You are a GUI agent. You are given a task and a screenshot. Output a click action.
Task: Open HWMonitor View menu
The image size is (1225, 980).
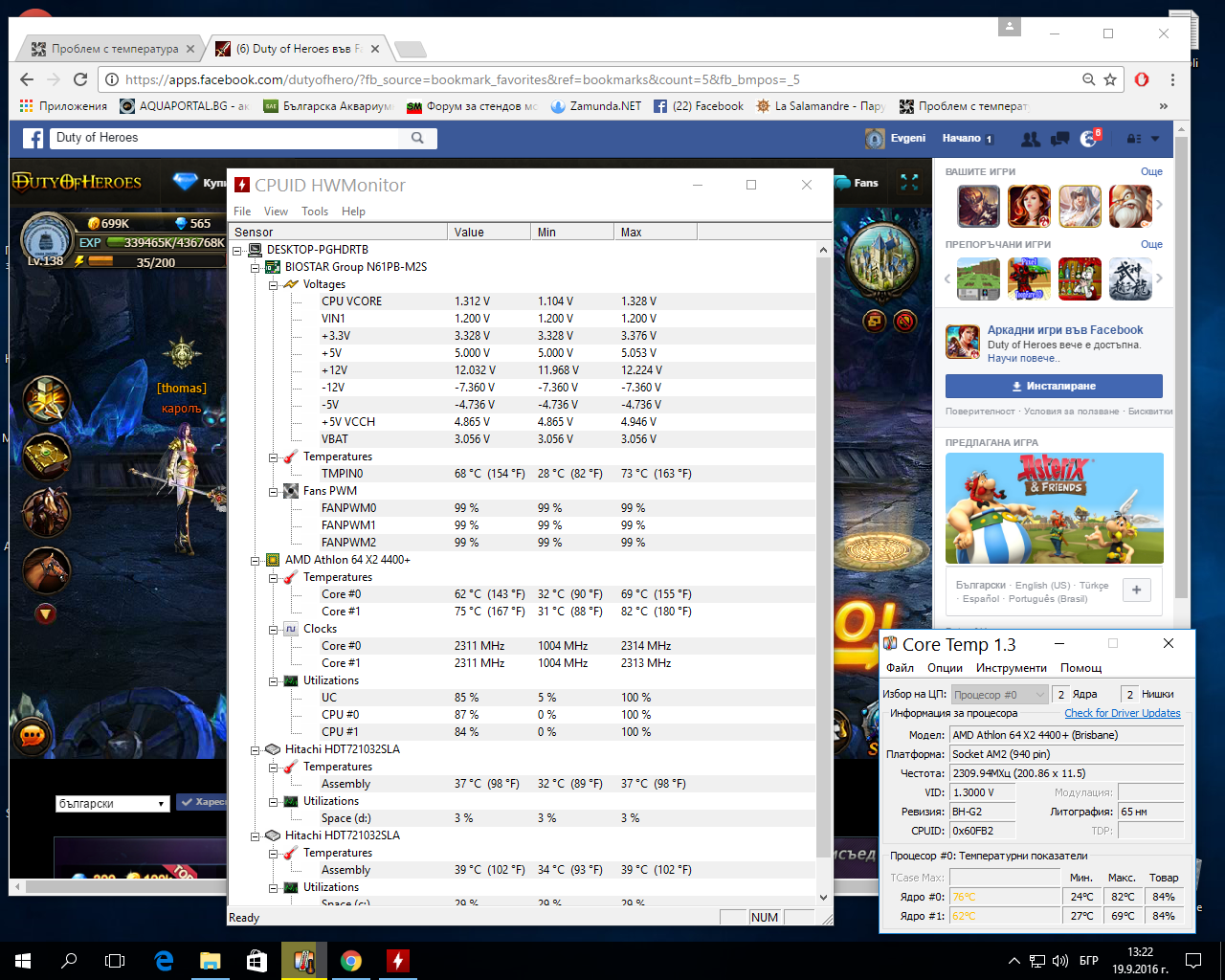276,212
